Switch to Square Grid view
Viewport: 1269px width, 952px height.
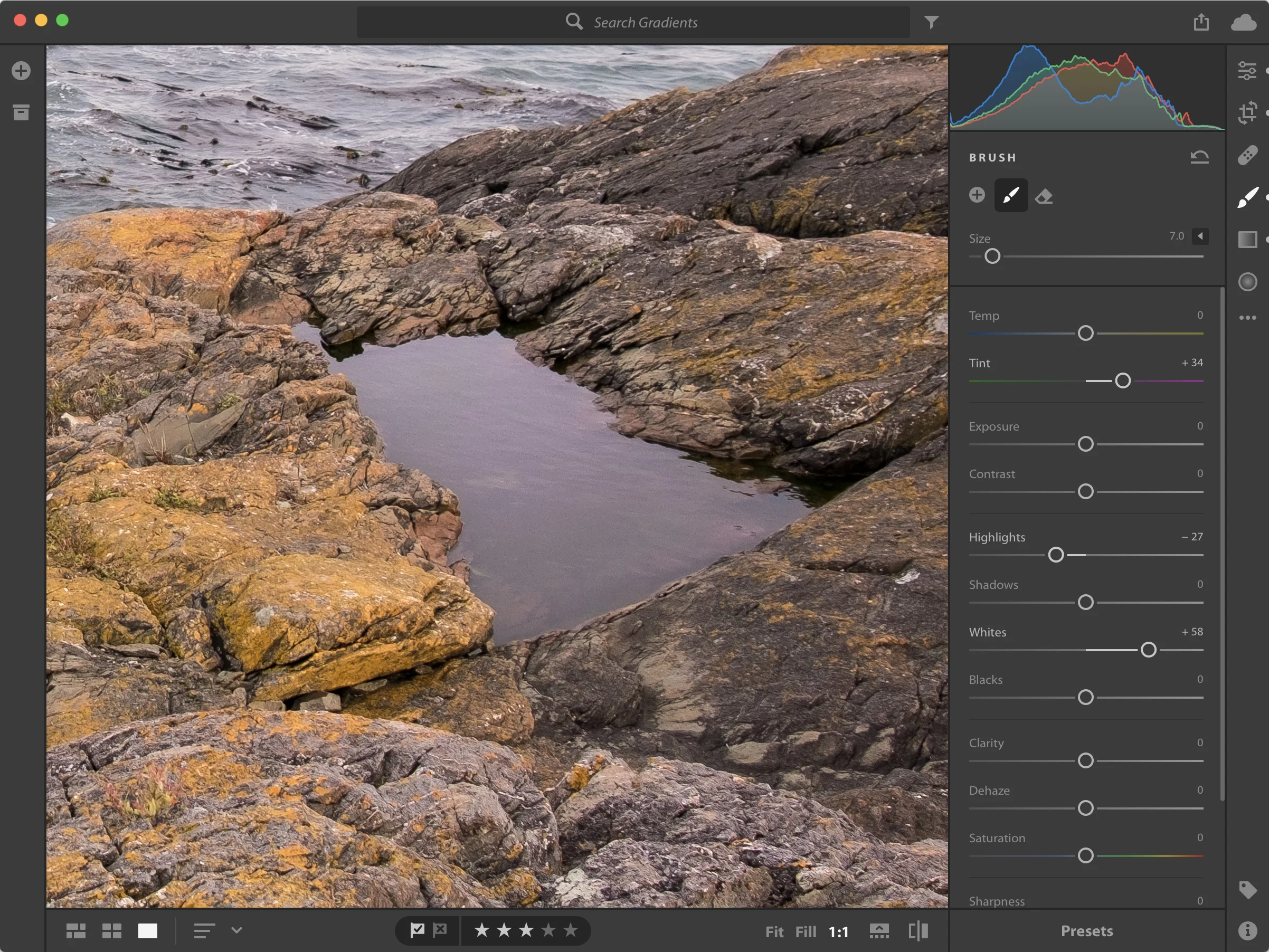click(x=112, y=930)
